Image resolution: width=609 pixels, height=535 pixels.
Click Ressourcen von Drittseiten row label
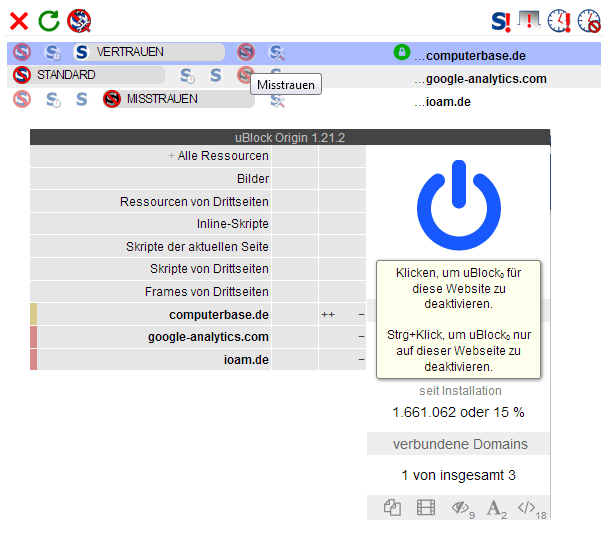194,202
